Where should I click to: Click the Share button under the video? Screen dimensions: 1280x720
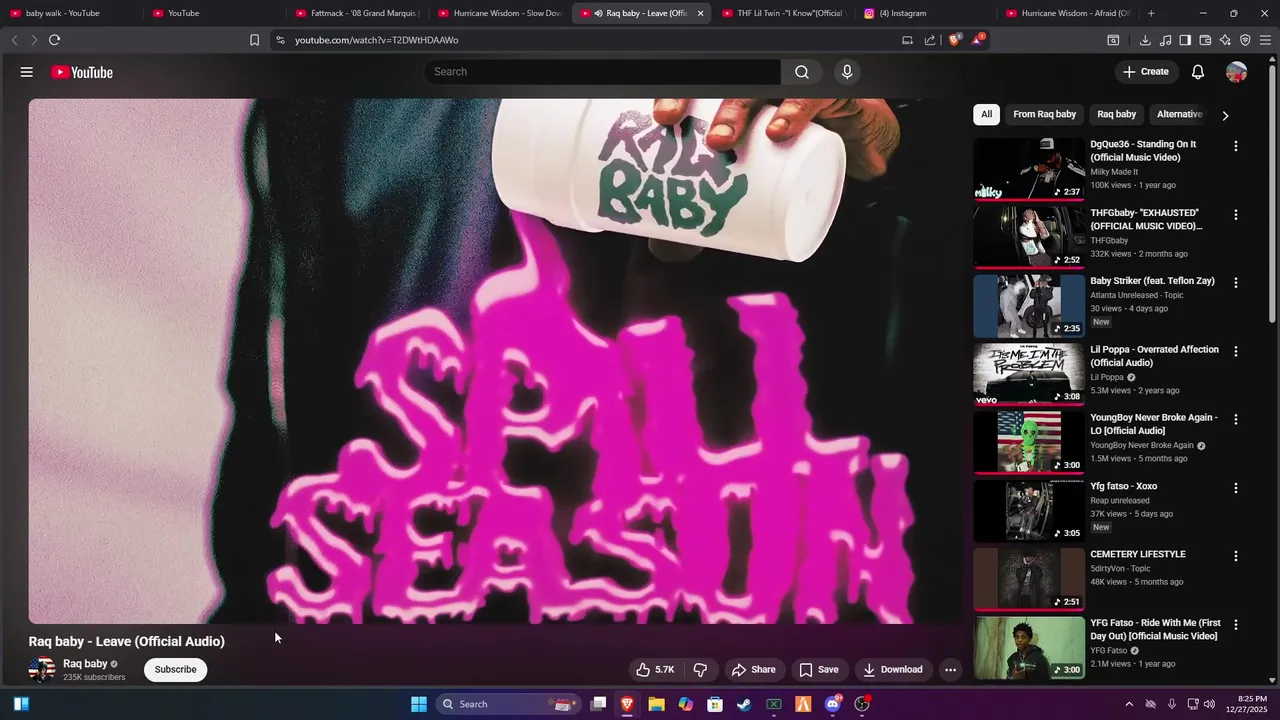click(753, 670)
